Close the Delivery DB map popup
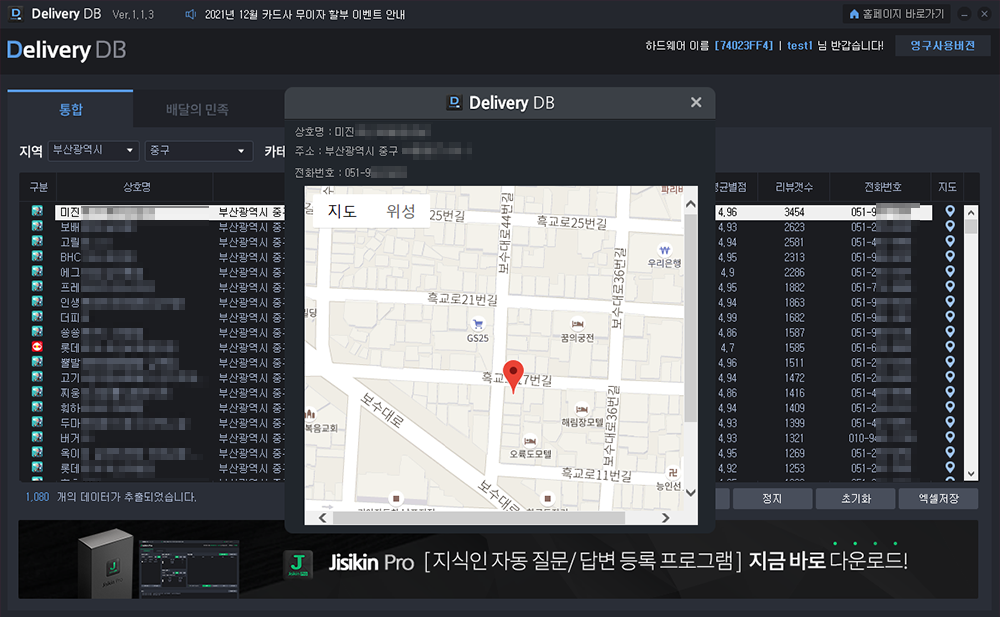The height and width of the screenshot is (617, 1000). click(x=696, y=102)
